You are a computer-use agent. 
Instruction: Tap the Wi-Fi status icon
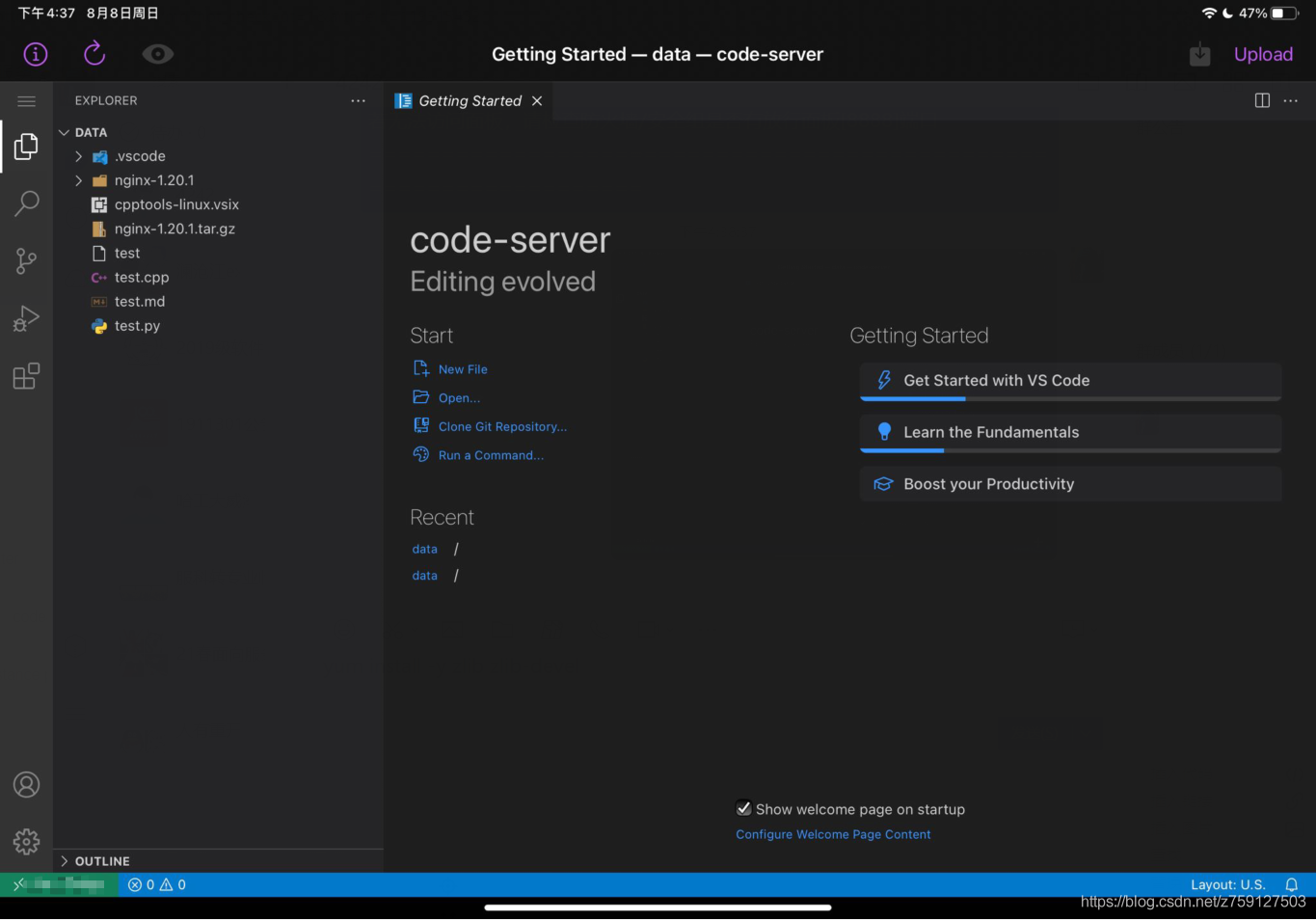click(x=1209, y=14)
